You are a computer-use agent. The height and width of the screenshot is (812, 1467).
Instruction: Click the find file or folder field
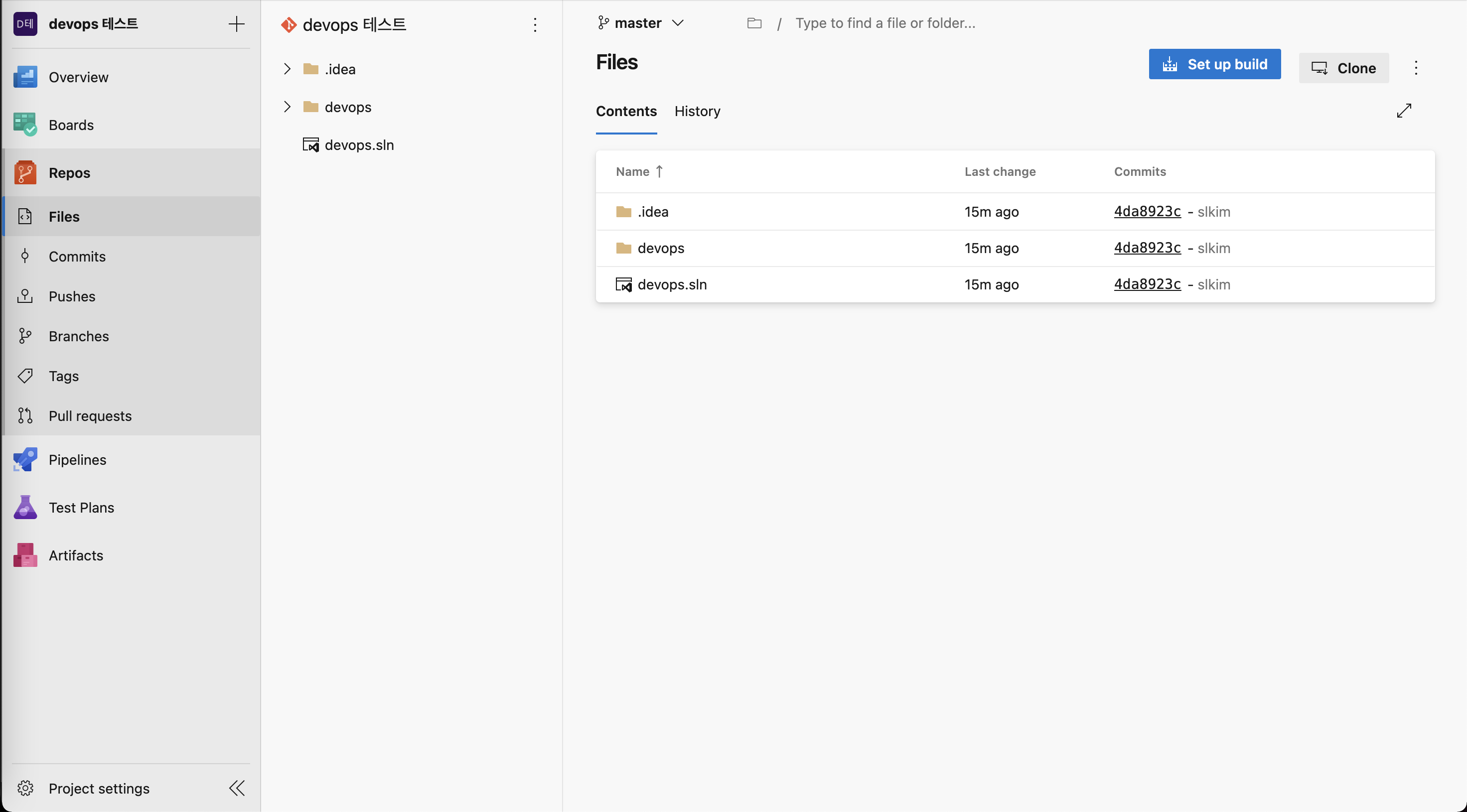coord(885,23)
